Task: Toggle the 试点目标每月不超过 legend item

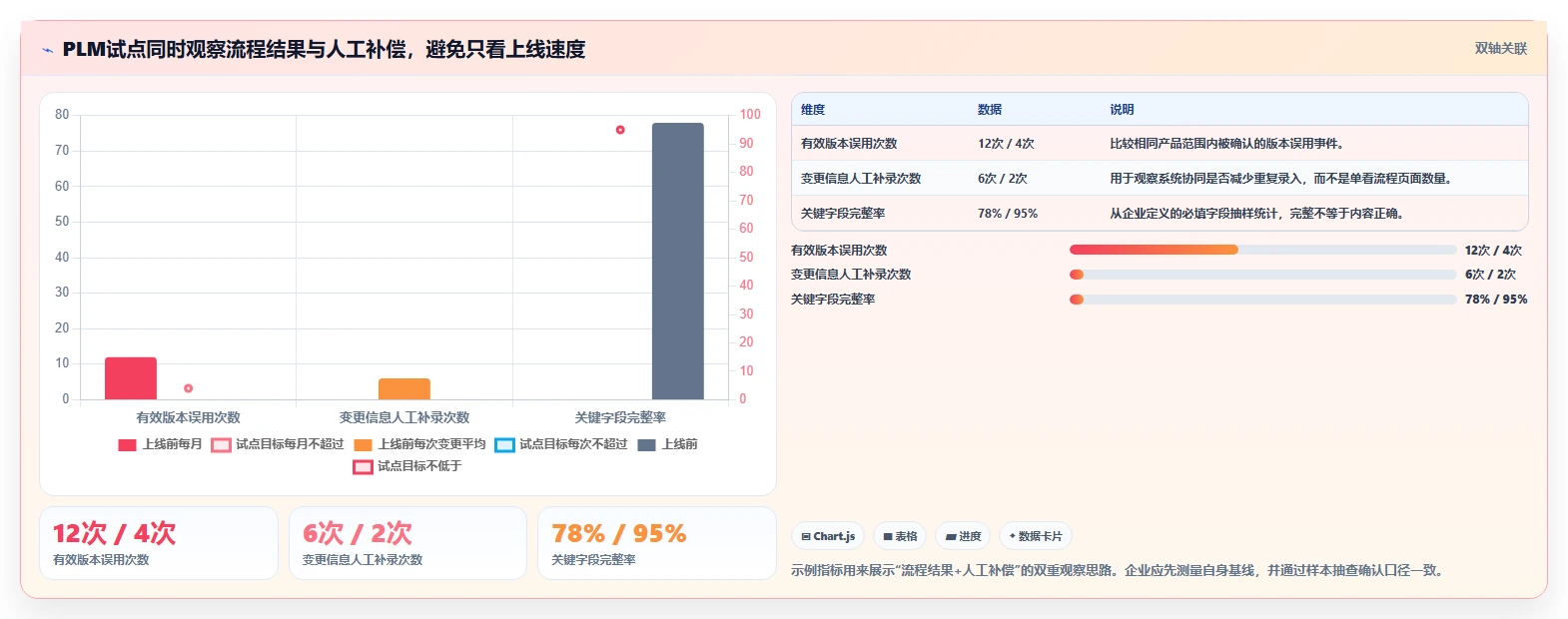Action: (277, 444)
